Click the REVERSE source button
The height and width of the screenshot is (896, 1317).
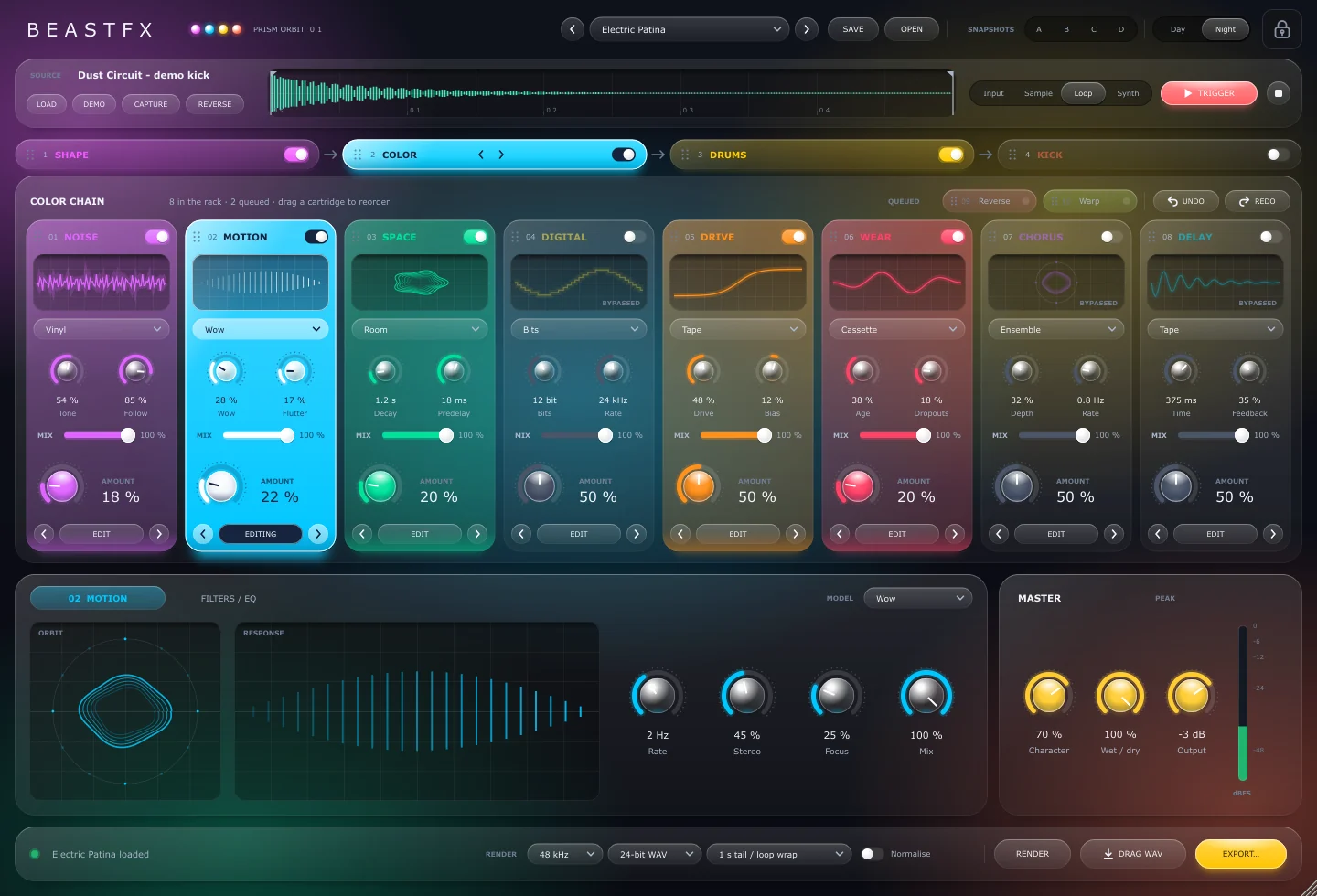point(215,104)
